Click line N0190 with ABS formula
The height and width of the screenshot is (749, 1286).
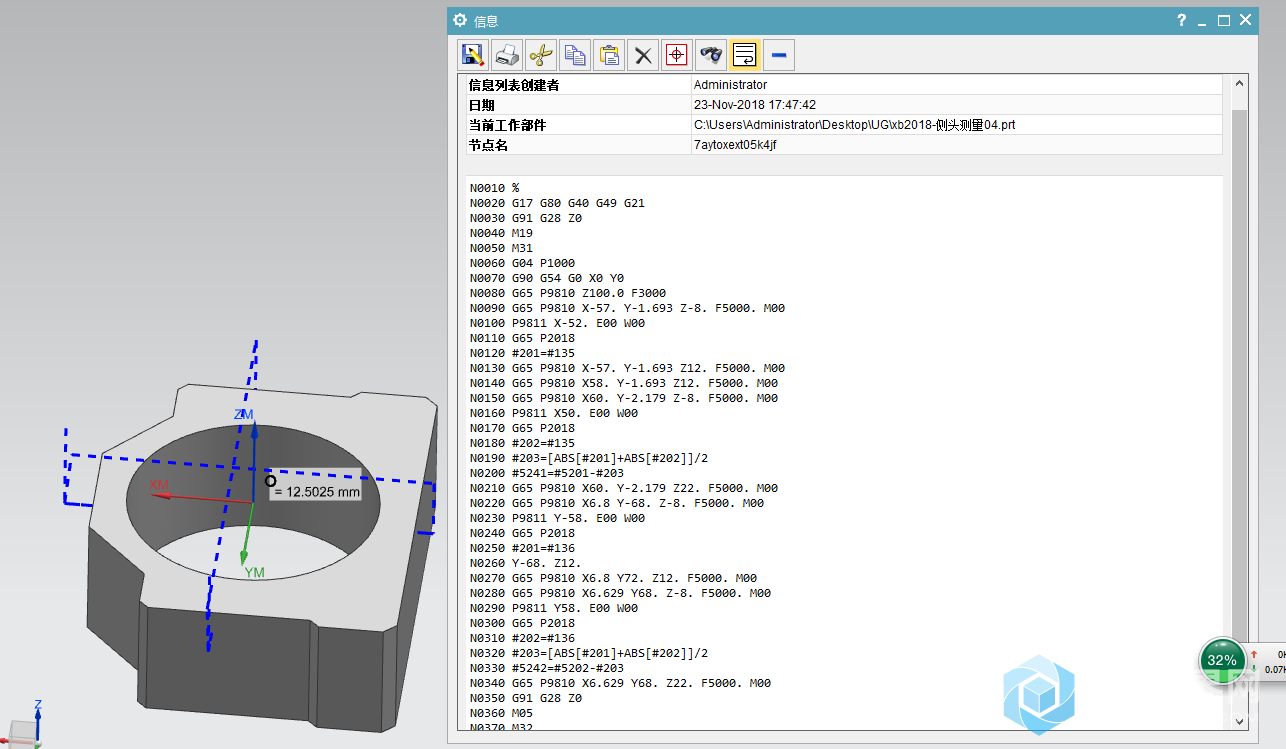click(x=589, y=458)
